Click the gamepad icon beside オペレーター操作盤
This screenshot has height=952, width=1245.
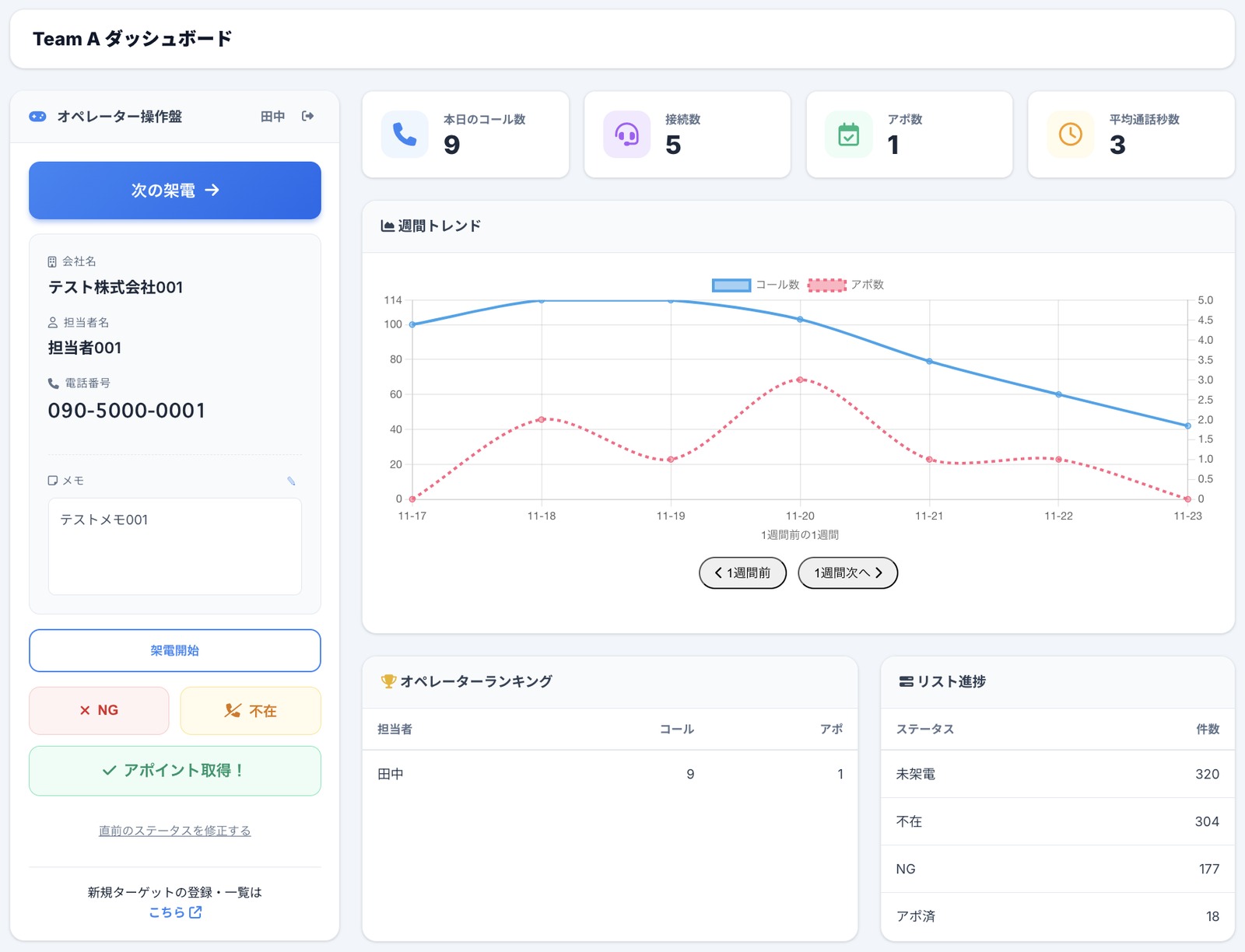pyautogui.click(x=37, y=117)
